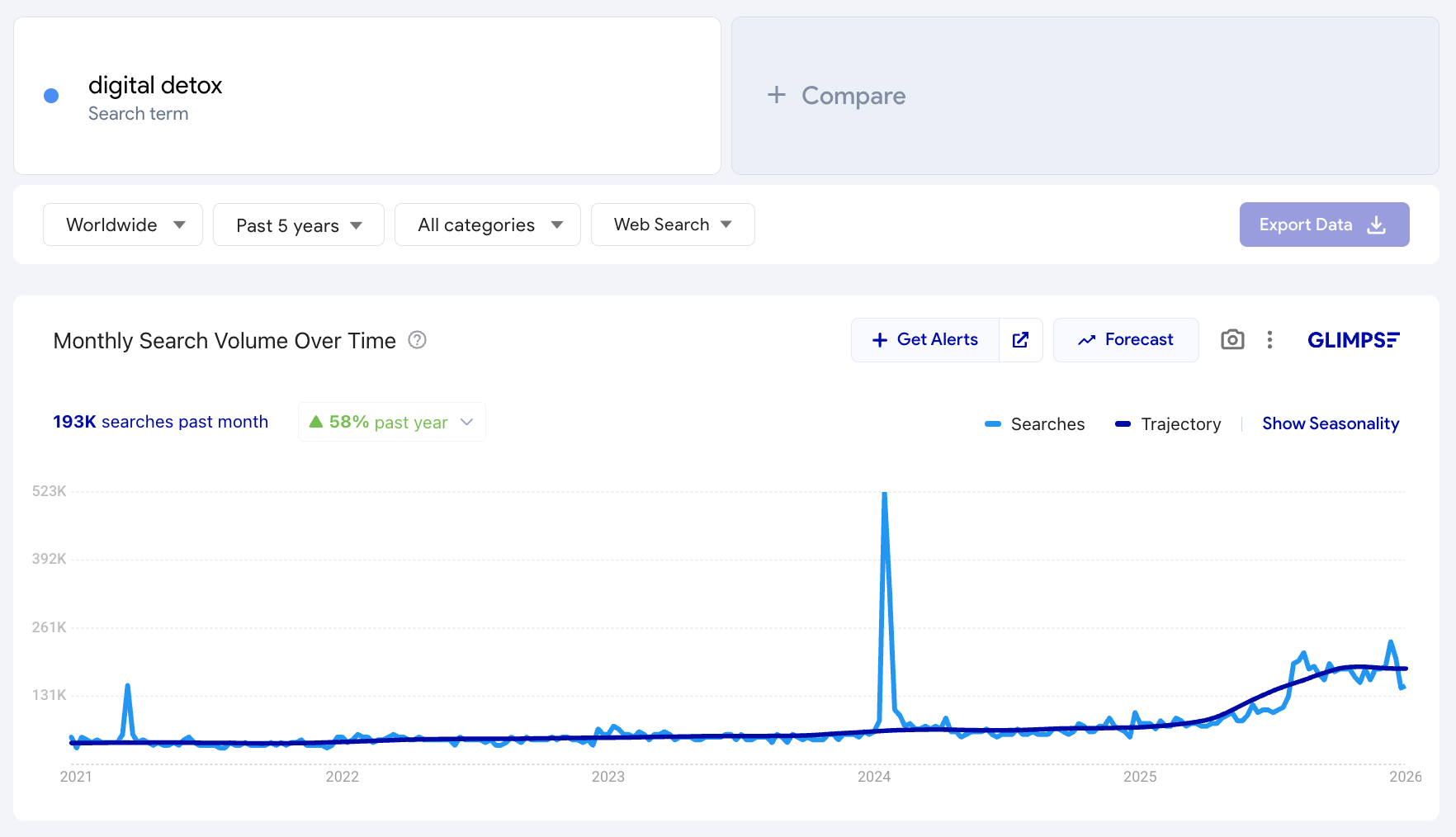Open chart in new window icon
The image size is (1456, 837).
1020,339
